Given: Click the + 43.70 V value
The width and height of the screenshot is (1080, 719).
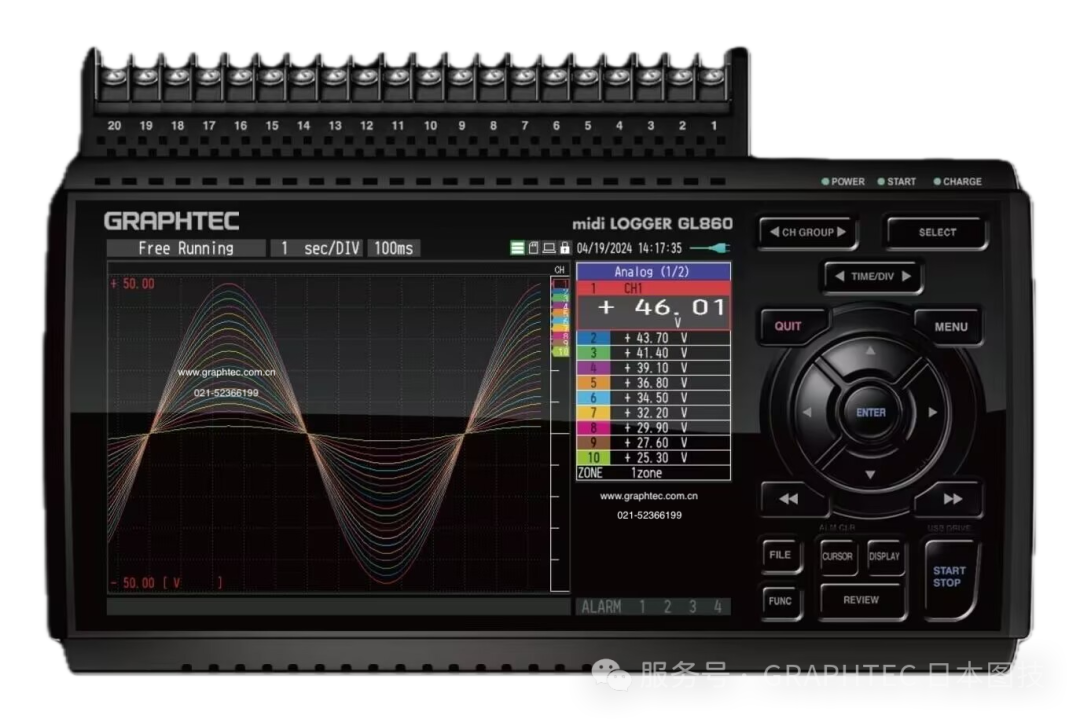Looking at the screenshot, I should (655, 338).
